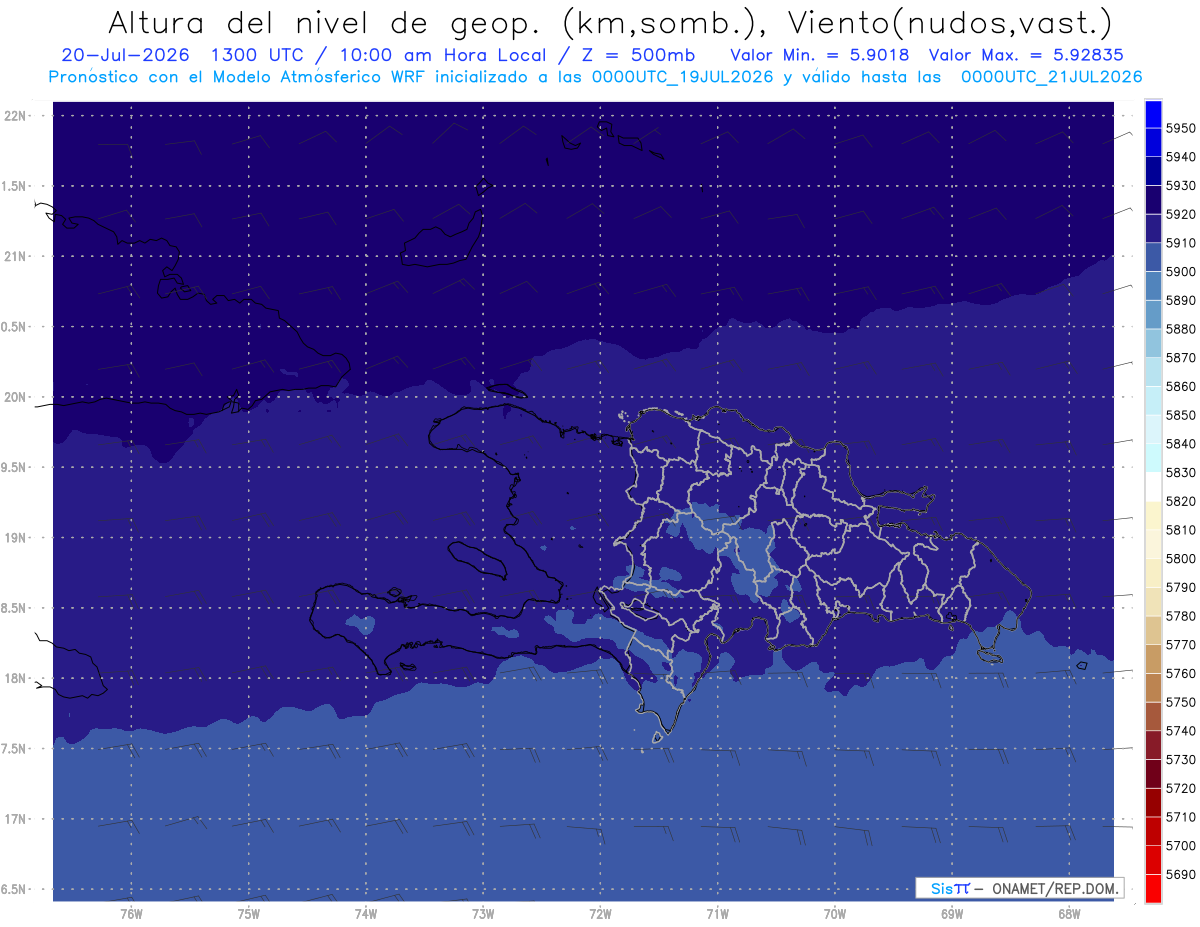Click the '5700' color bar value

(1182, 845)
